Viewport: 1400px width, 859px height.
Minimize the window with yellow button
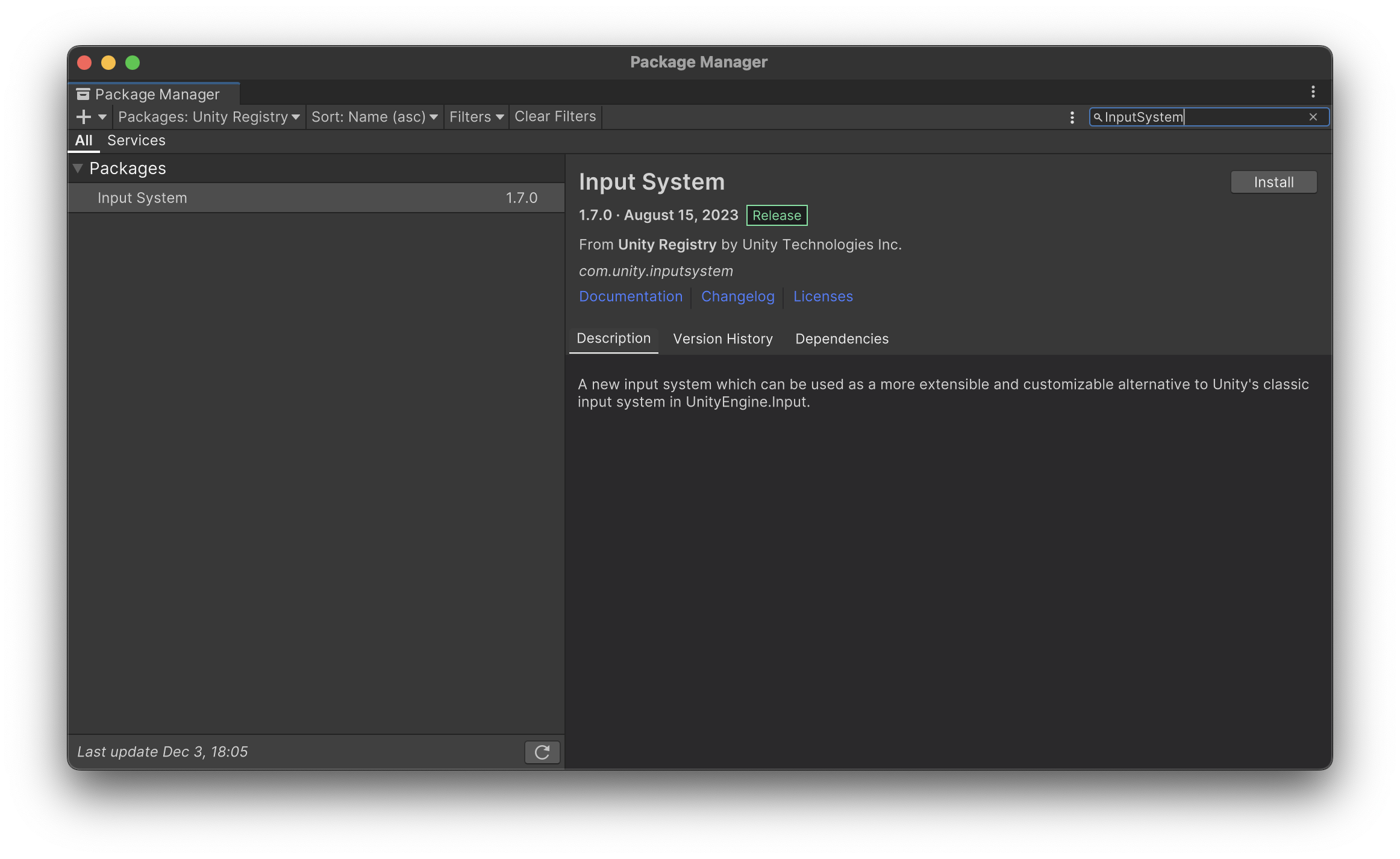coord(108,63)
